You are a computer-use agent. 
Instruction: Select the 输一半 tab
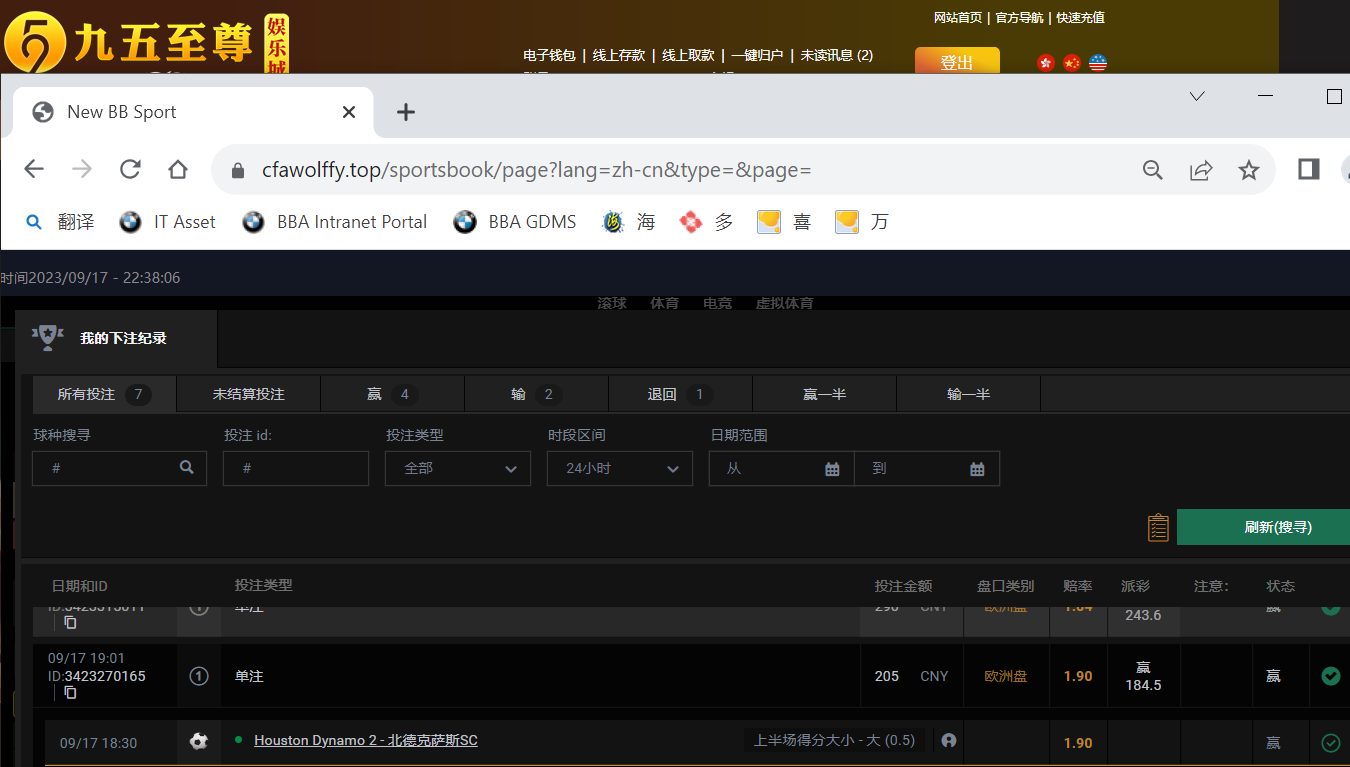968,394
